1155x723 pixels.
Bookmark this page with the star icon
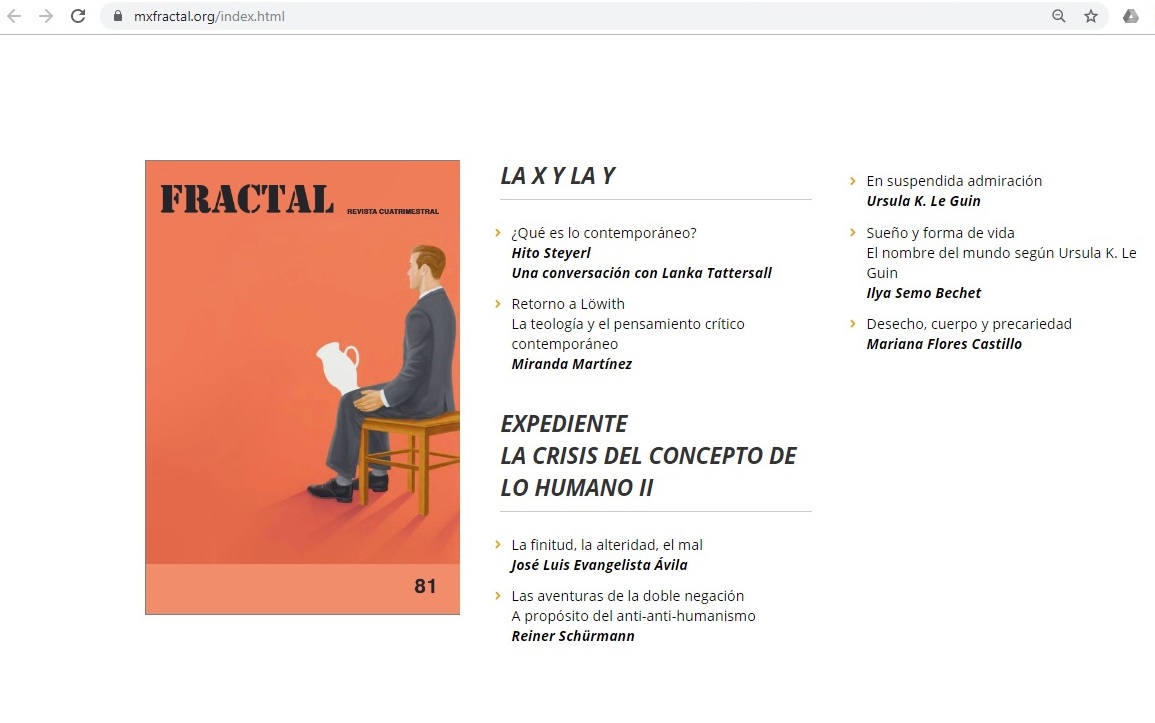1091,16
